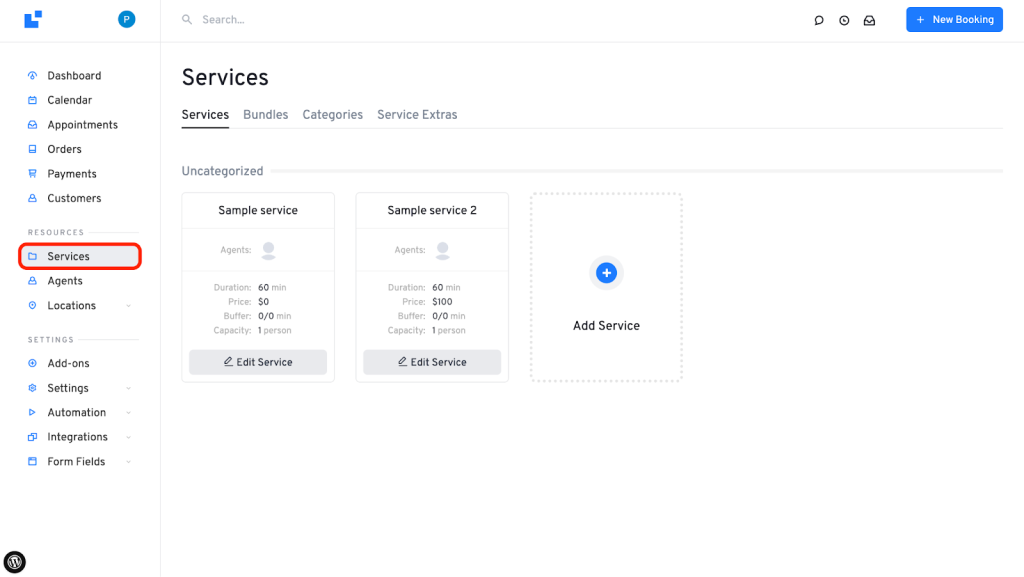Create a New Booking
Screen dimensions: 1024x577
pyautogui.click(x=954, y=19)
